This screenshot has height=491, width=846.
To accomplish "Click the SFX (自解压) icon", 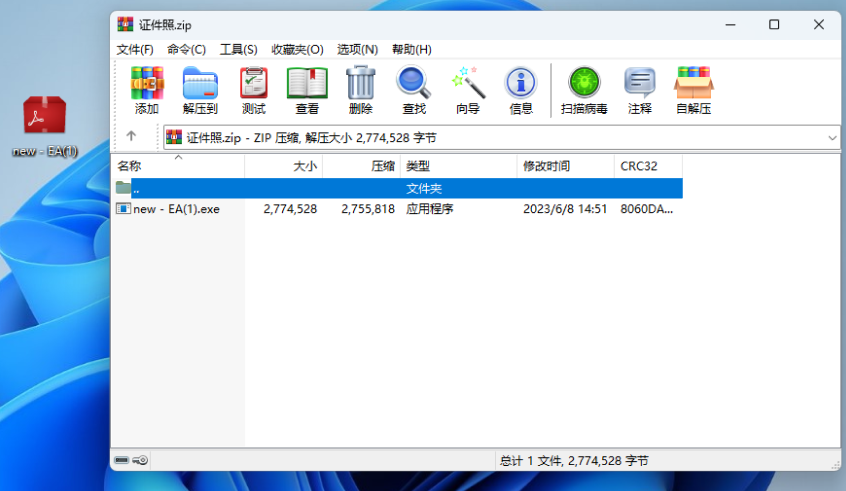I will 694,90.
